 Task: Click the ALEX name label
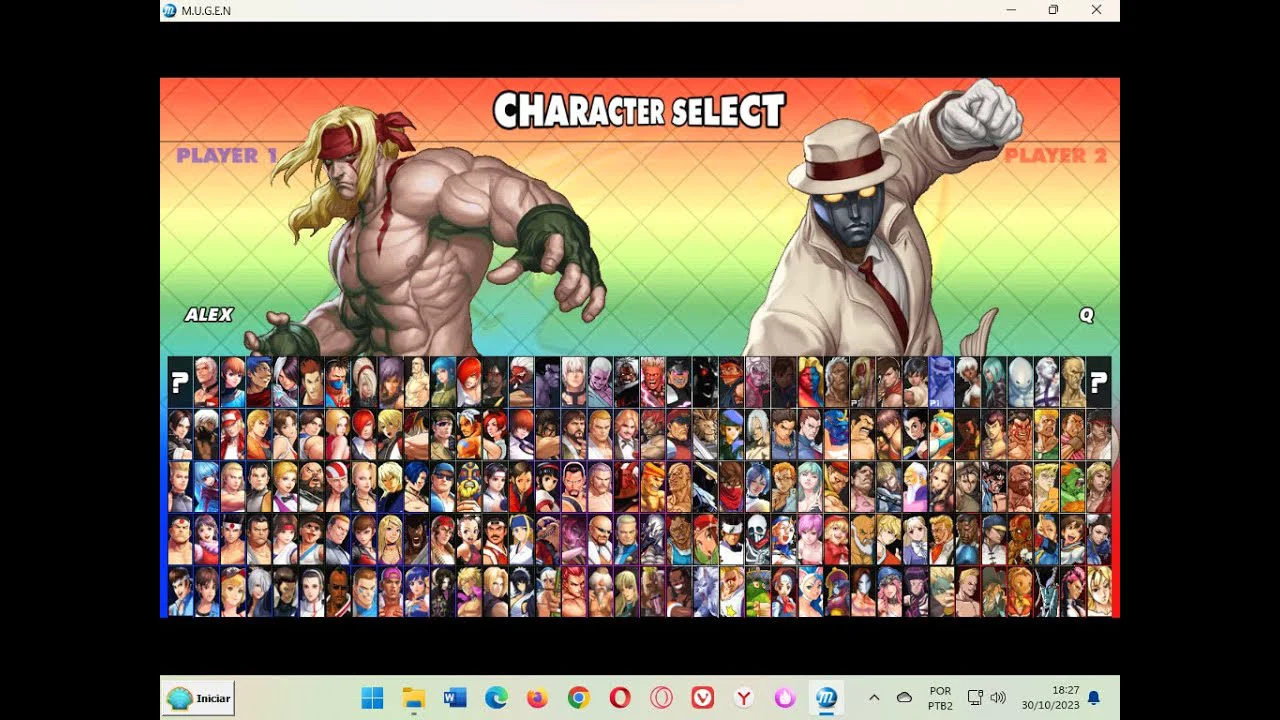pyautogui.click(x=209, y=315)
